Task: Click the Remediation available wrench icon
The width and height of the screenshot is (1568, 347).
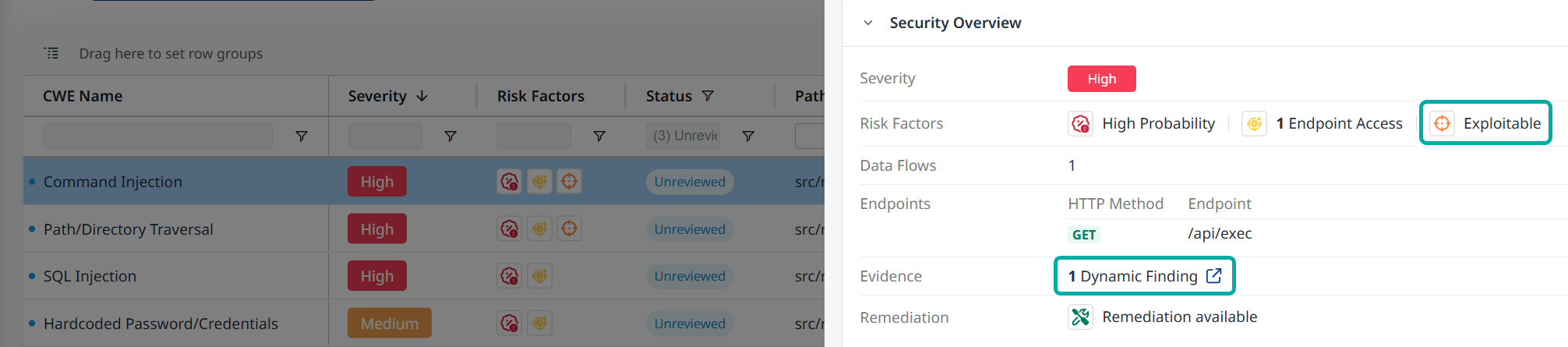Action: pos(1080,317)
